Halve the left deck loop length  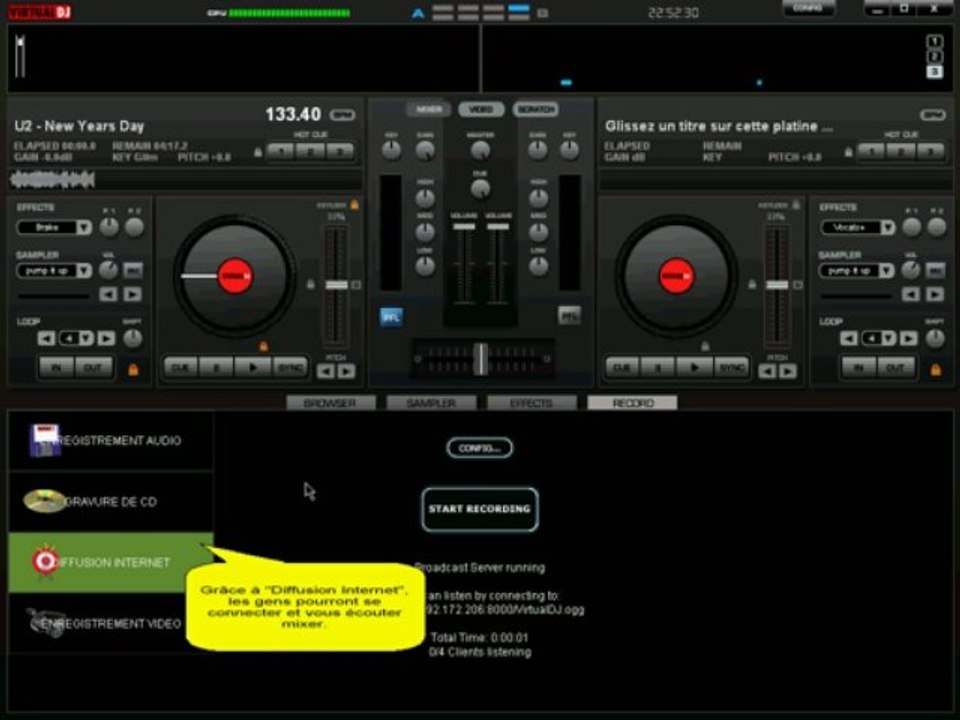pyautogui.click(x=46, y=339)
